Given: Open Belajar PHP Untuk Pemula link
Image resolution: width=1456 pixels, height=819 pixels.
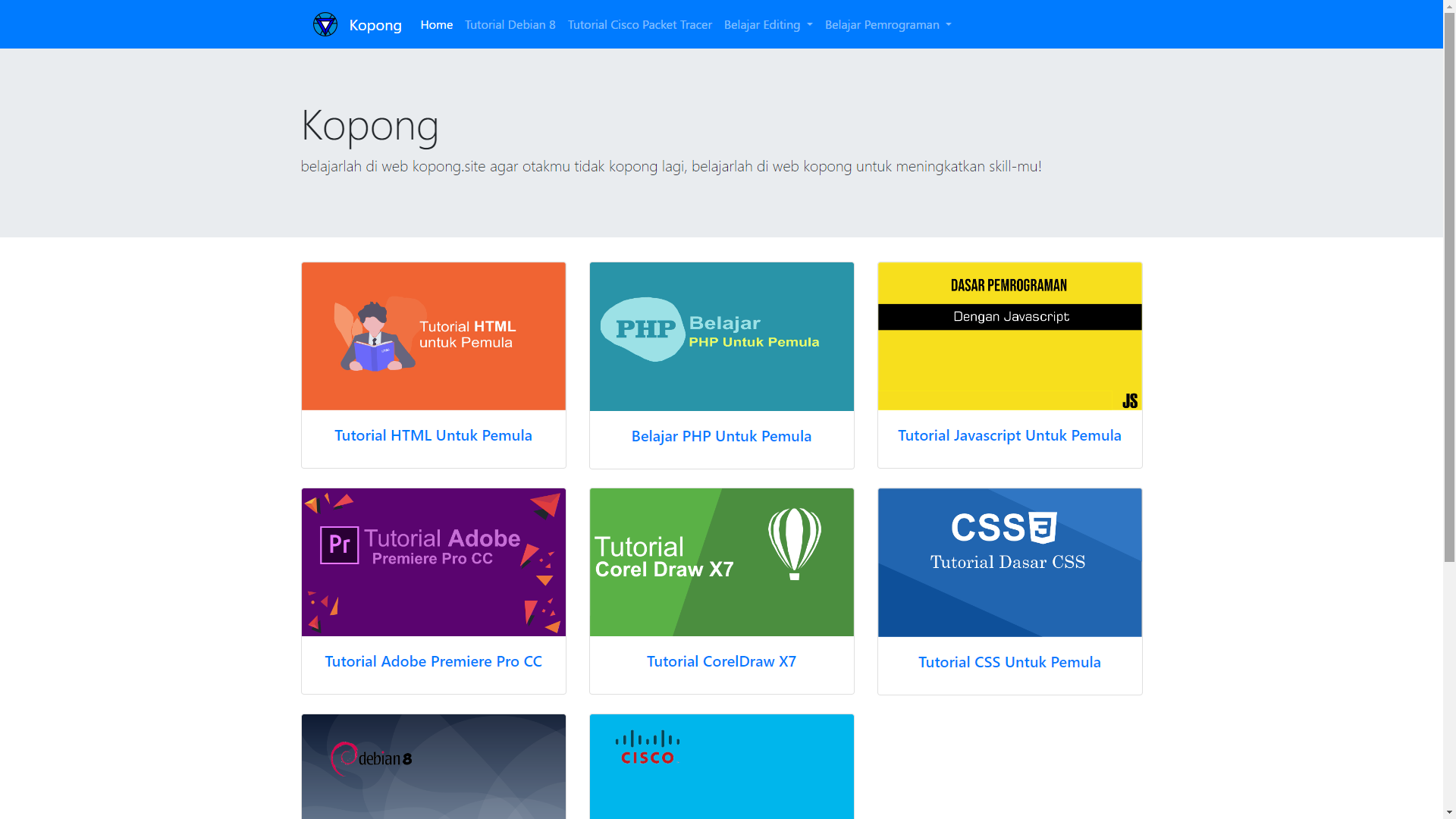Looking at the screenshot, I should [x=721, y=436].
